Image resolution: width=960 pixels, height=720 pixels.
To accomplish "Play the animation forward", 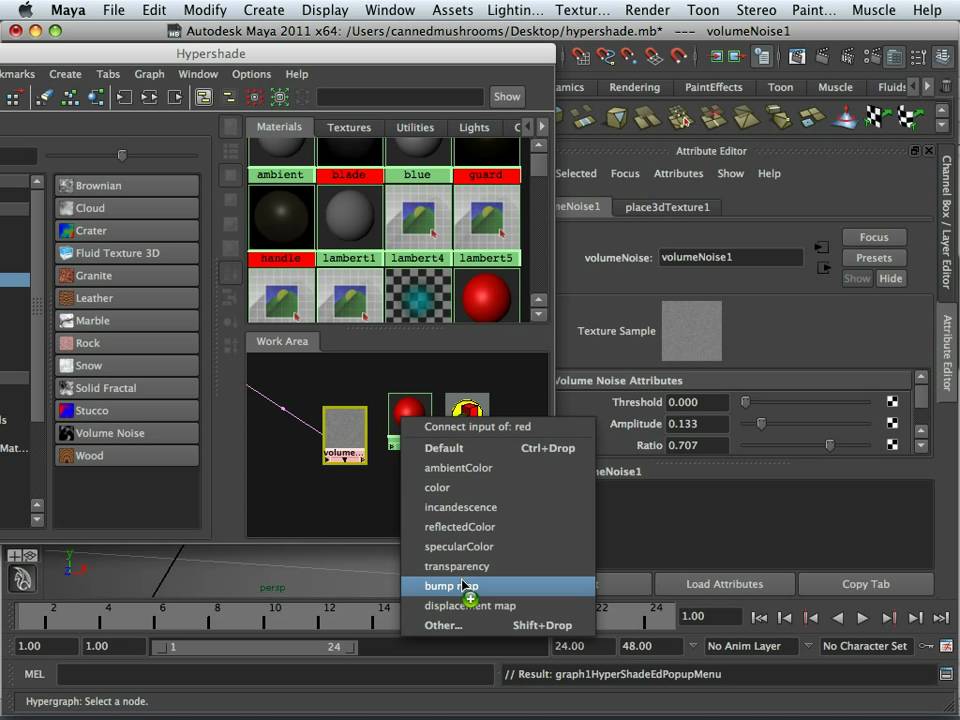I will (862, 618).
